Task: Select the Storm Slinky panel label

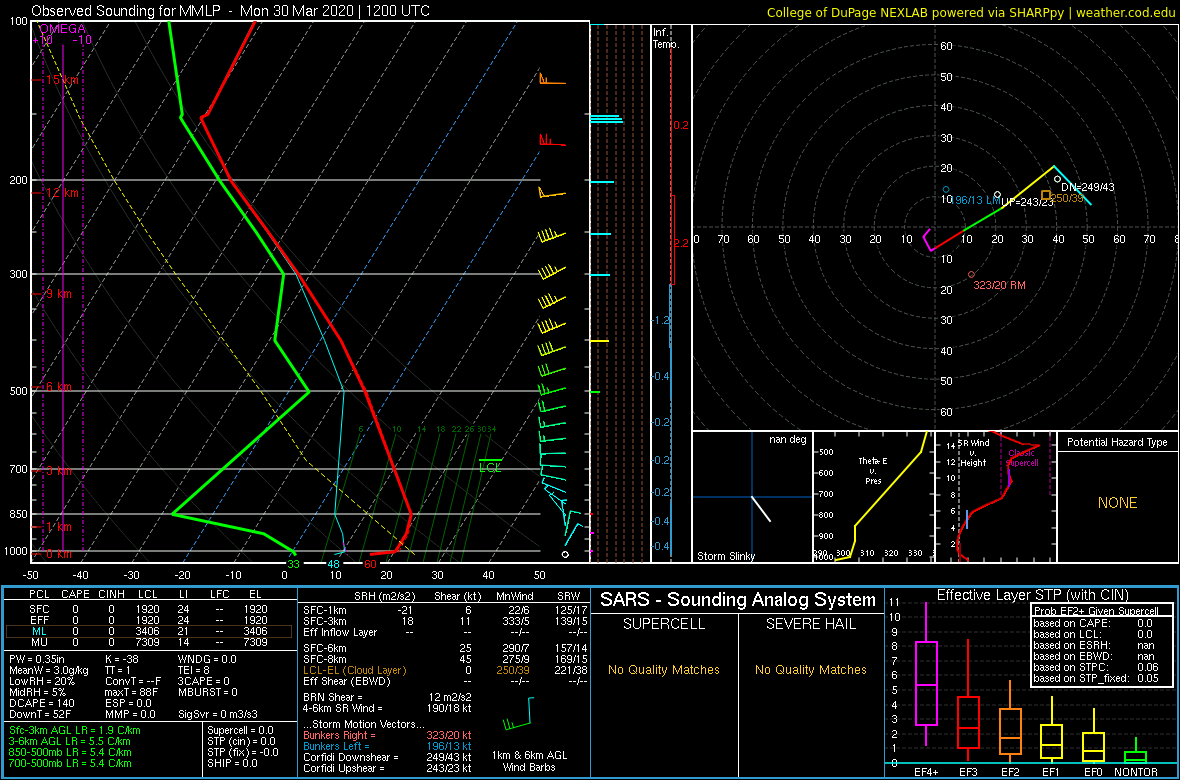Action: point(726,556)
